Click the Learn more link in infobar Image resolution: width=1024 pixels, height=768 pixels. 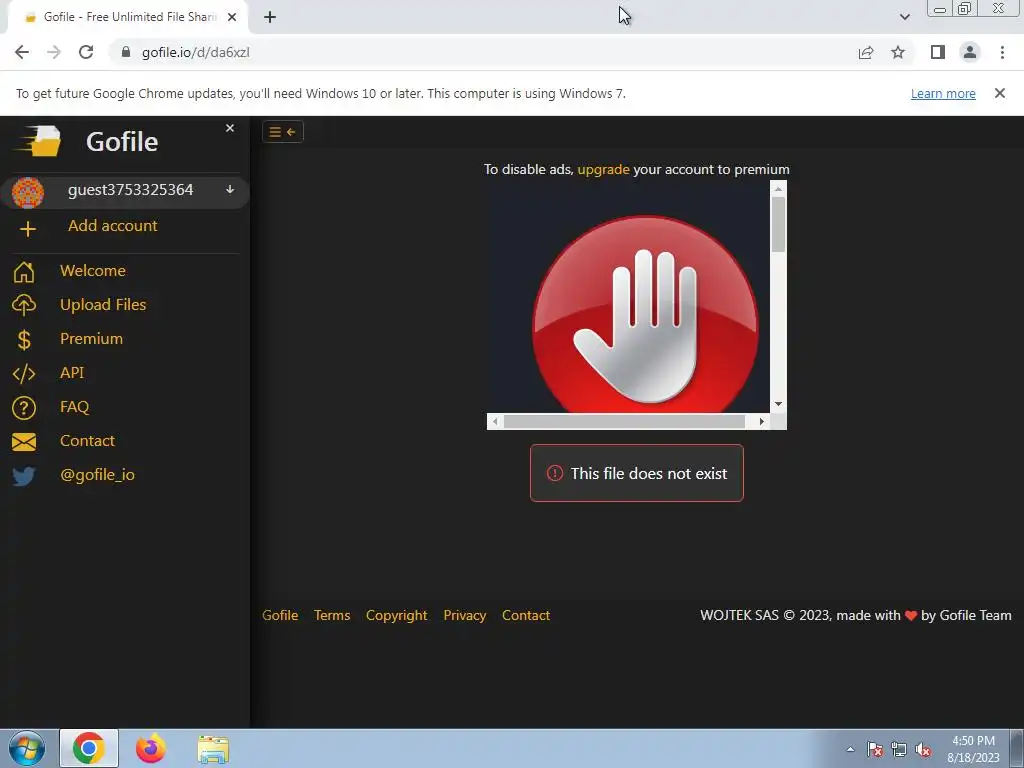point(943,93)
